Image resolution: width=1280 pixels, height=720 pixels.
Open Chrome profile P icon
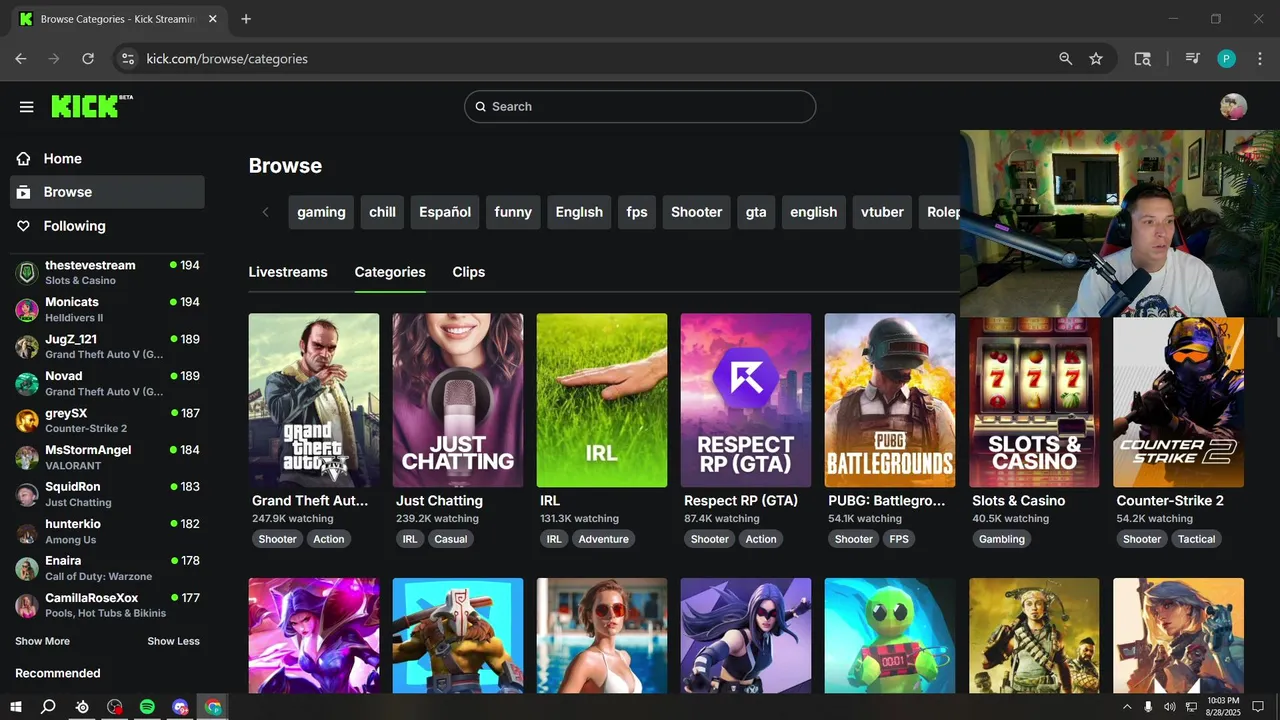click(1227, 59)
